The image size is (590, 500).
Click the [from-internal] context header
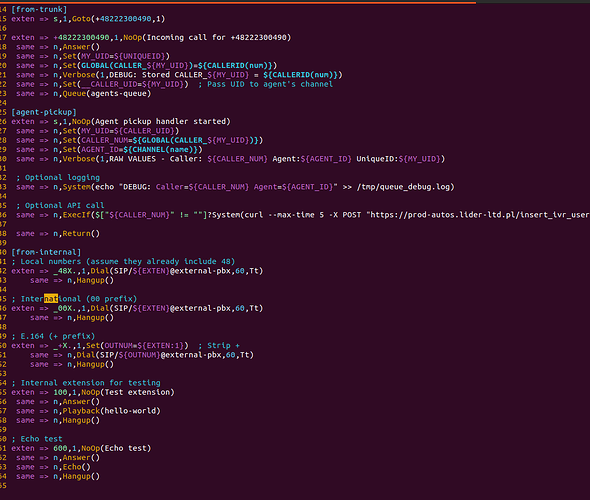coord(46,252)
